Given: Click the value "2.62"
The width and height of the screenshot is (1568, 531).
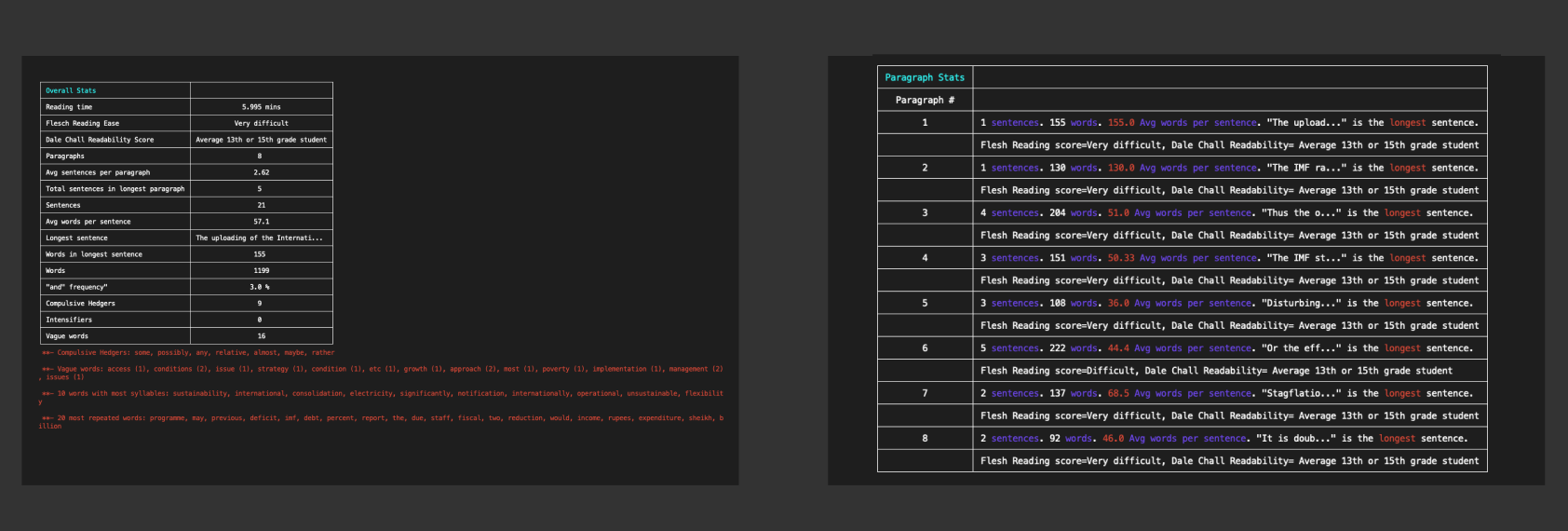Looking at the screenshot, I should (261, 172).
